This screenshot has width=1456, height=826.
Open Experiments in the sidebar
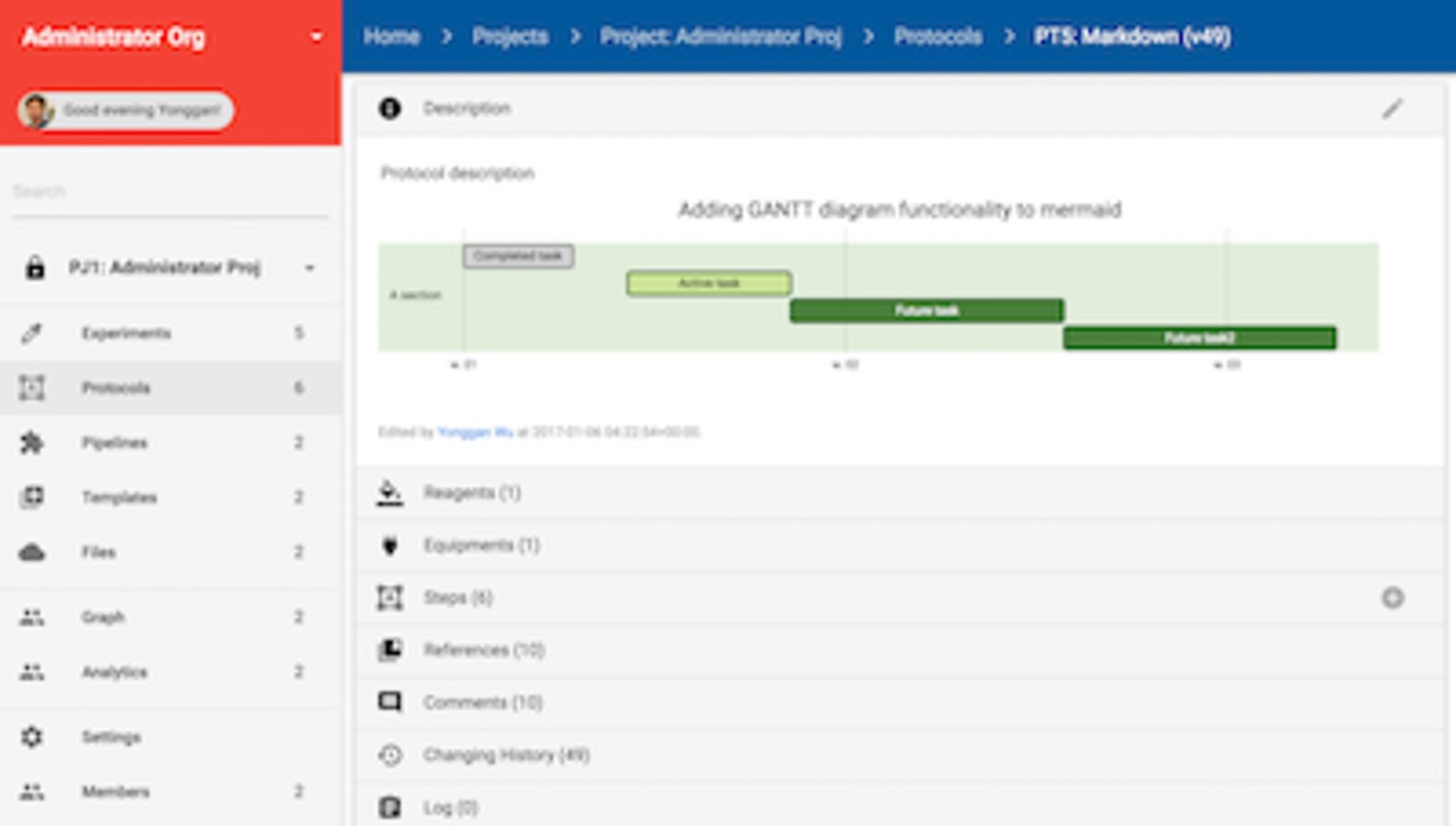126,333
